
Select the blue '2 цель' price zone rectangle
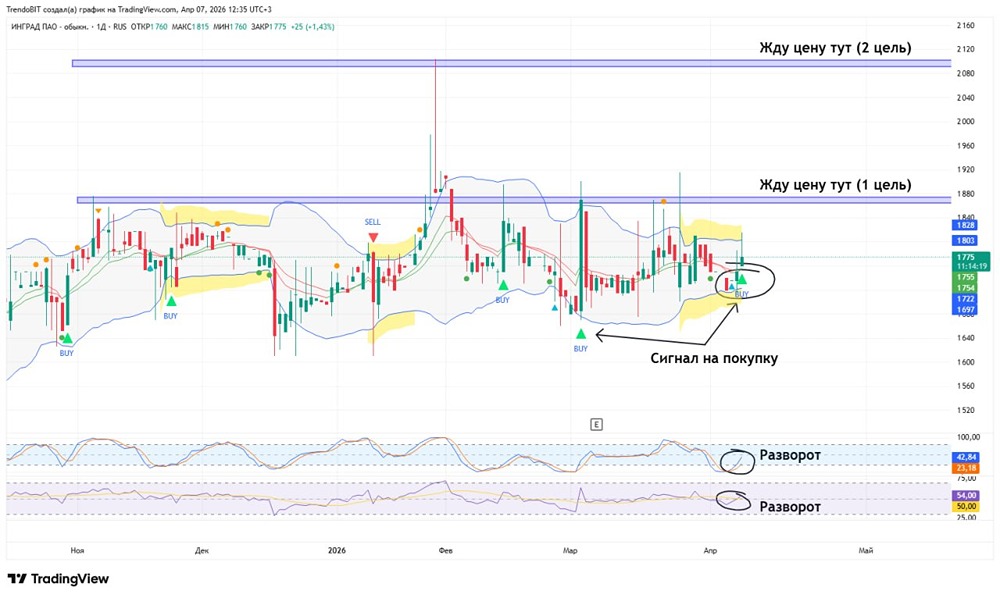point(511,63)
